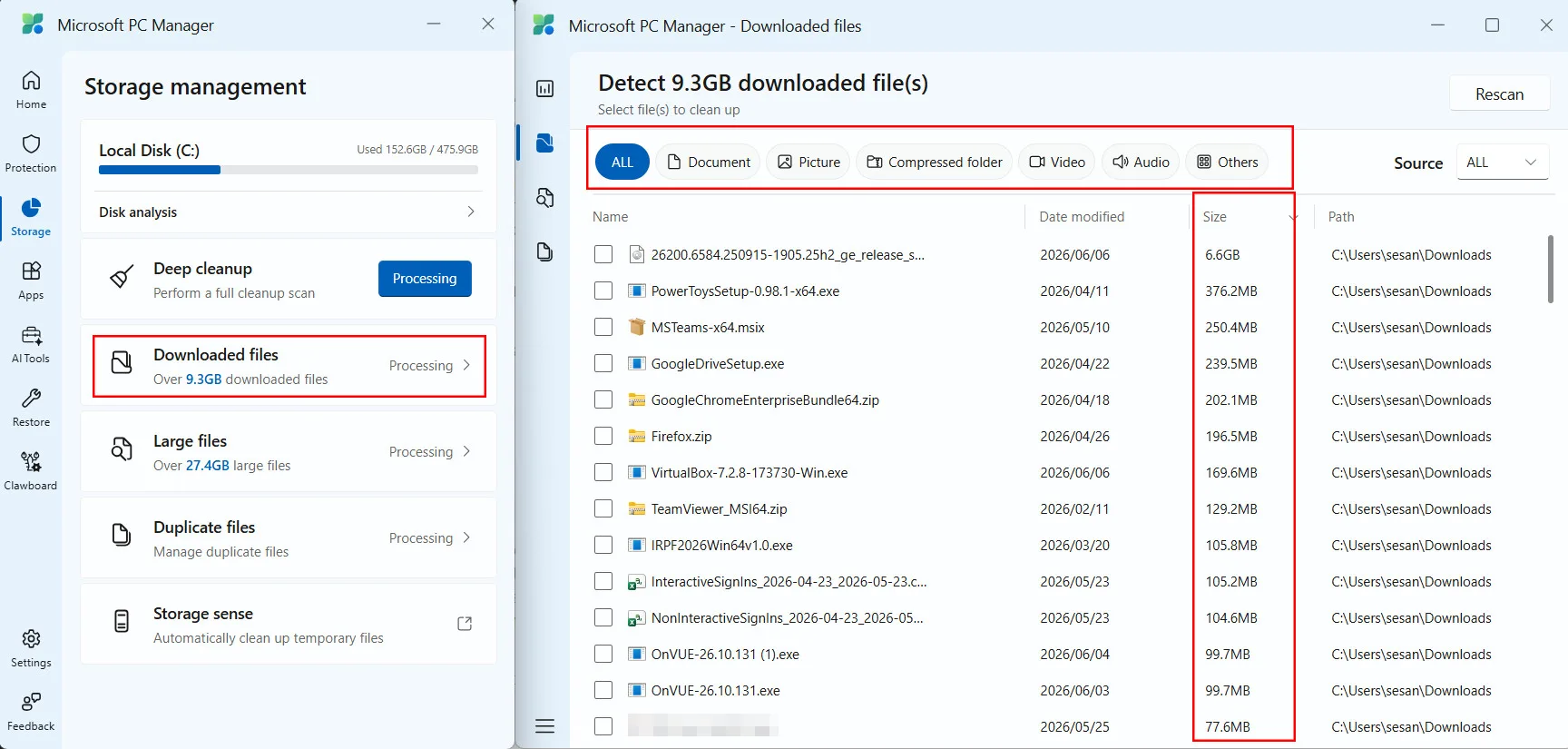Open the Protection shield icon
Screen dimensions: 1568x749
31,144
